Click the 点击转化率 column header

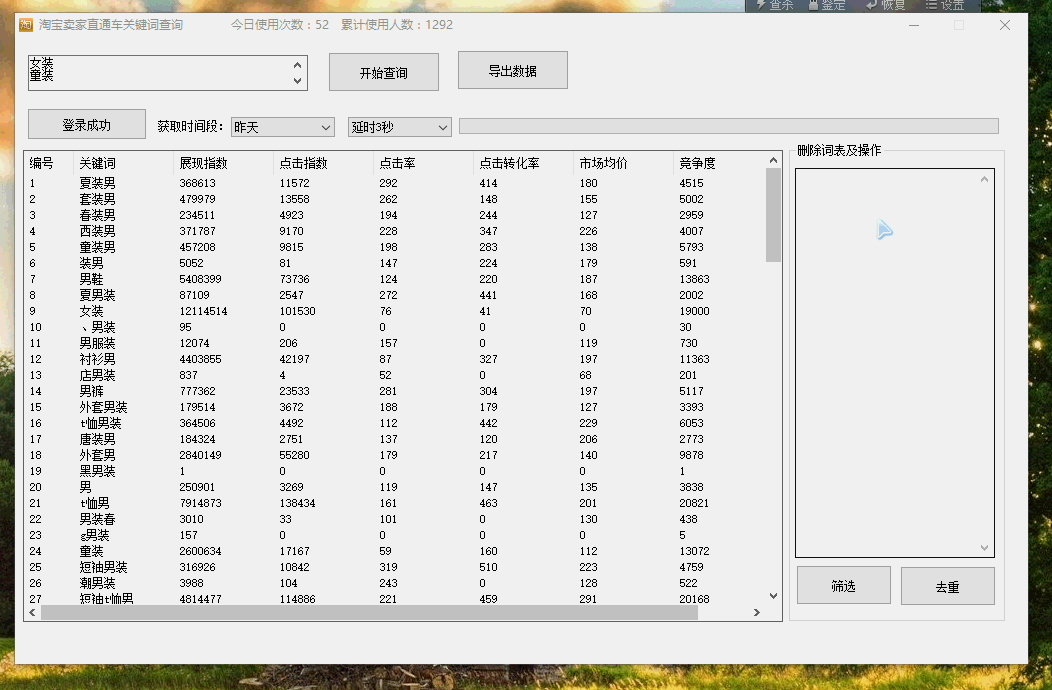pos(509,163)
